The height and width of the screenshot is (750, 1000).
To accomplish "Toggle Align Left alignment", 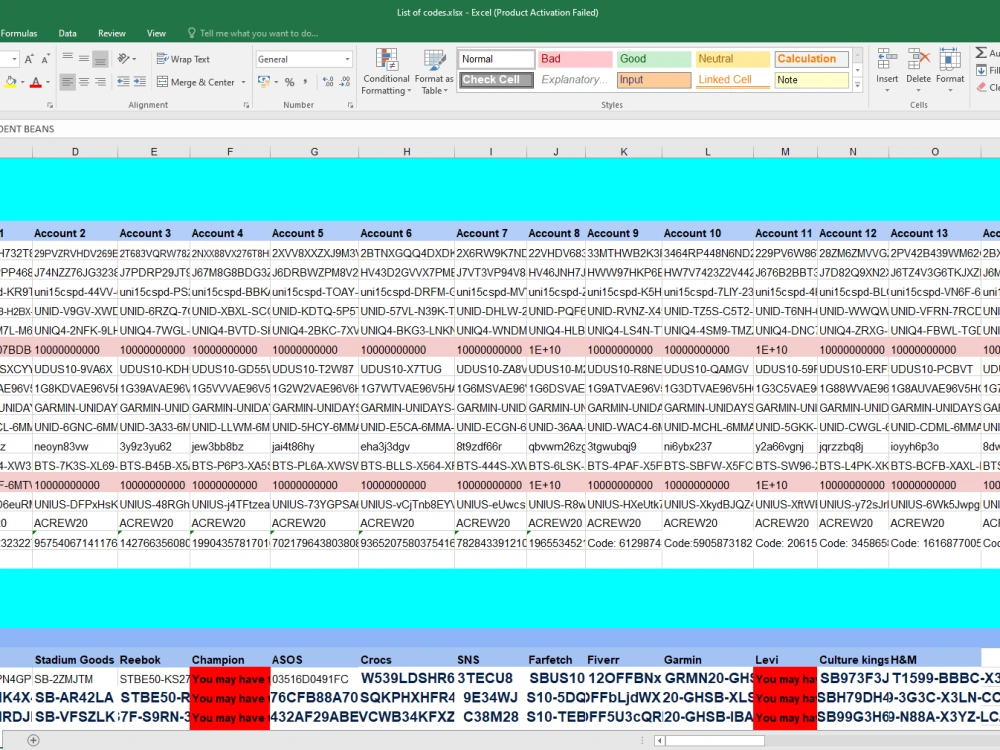I will click(68, 82).
